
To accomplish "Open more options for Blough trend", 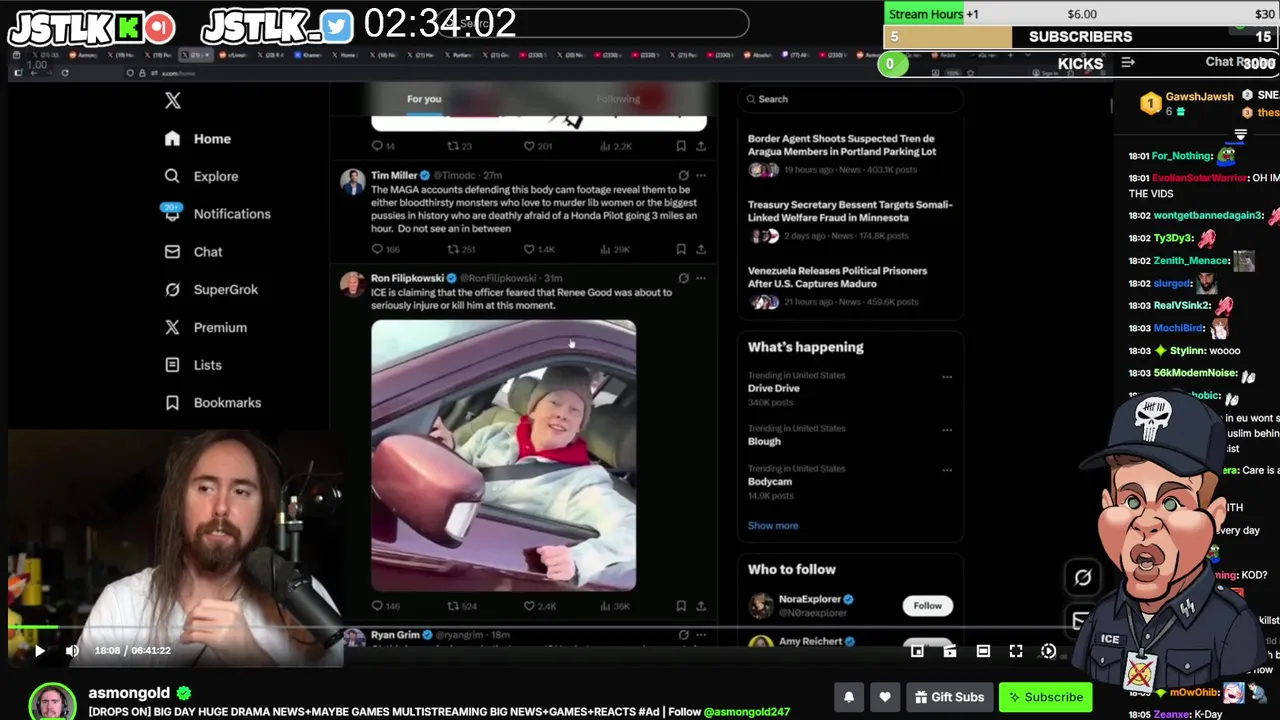I will coord(946,431).
